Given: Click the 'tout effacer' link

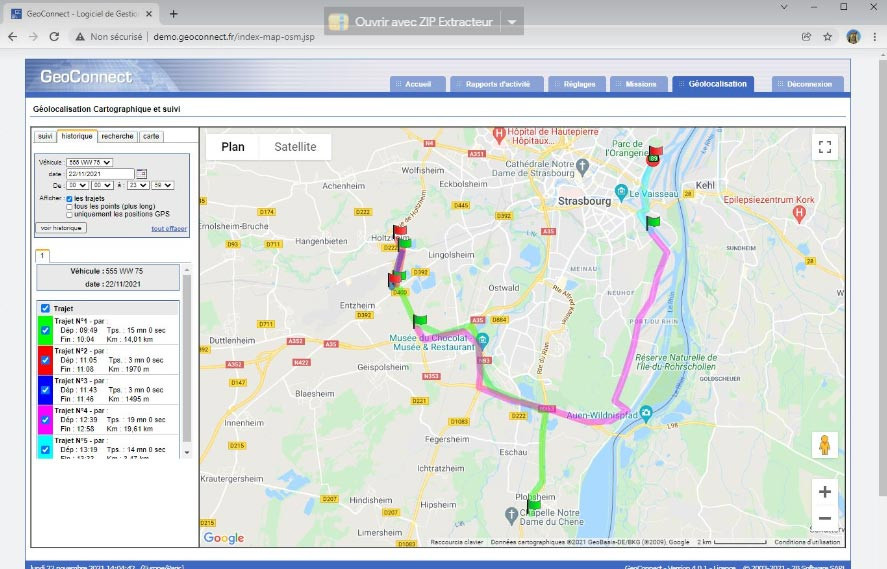Looking at the screenshot, I should (169, 228).
